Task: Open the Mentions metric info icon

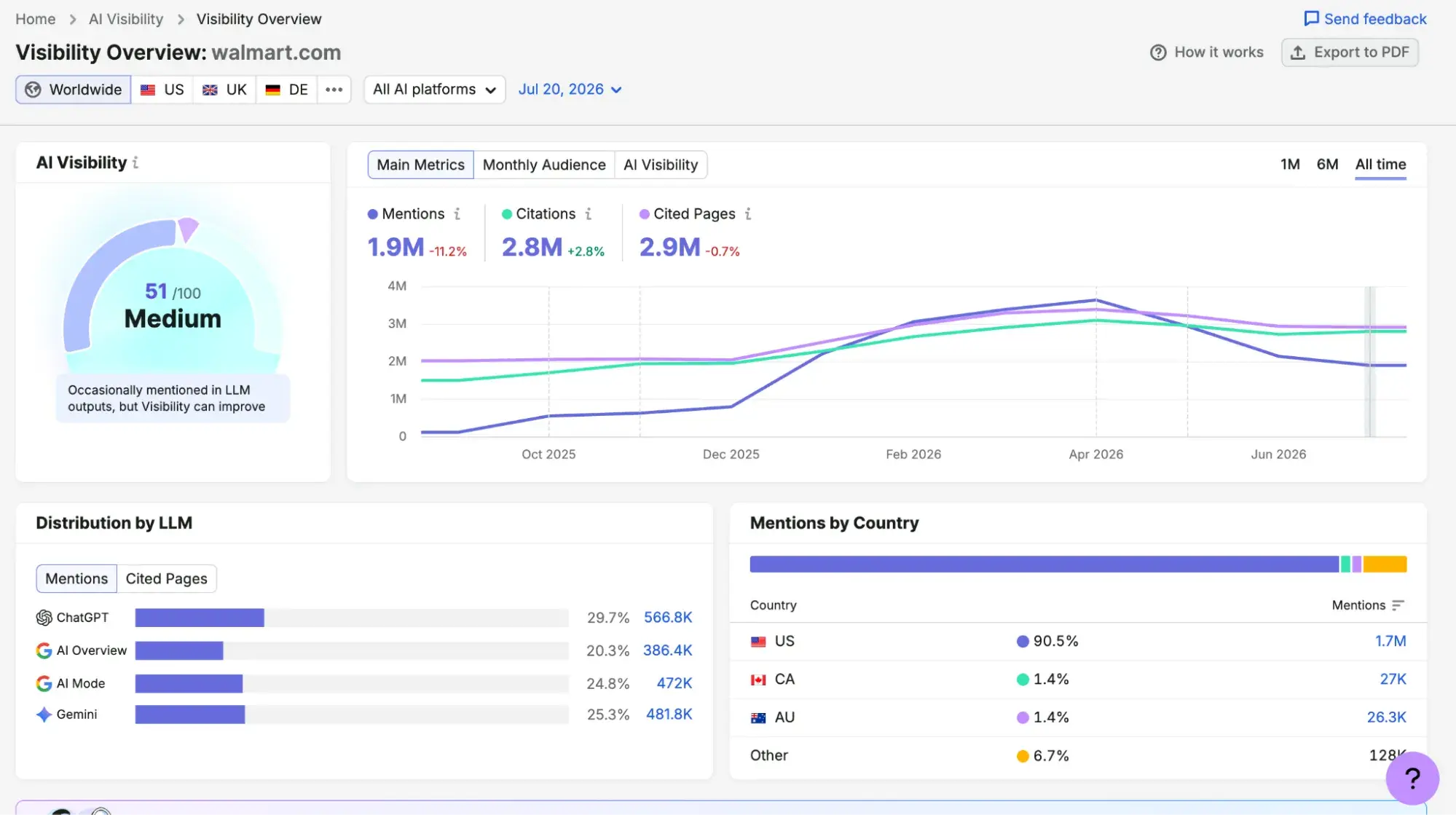Action: [x=457, y=214]
